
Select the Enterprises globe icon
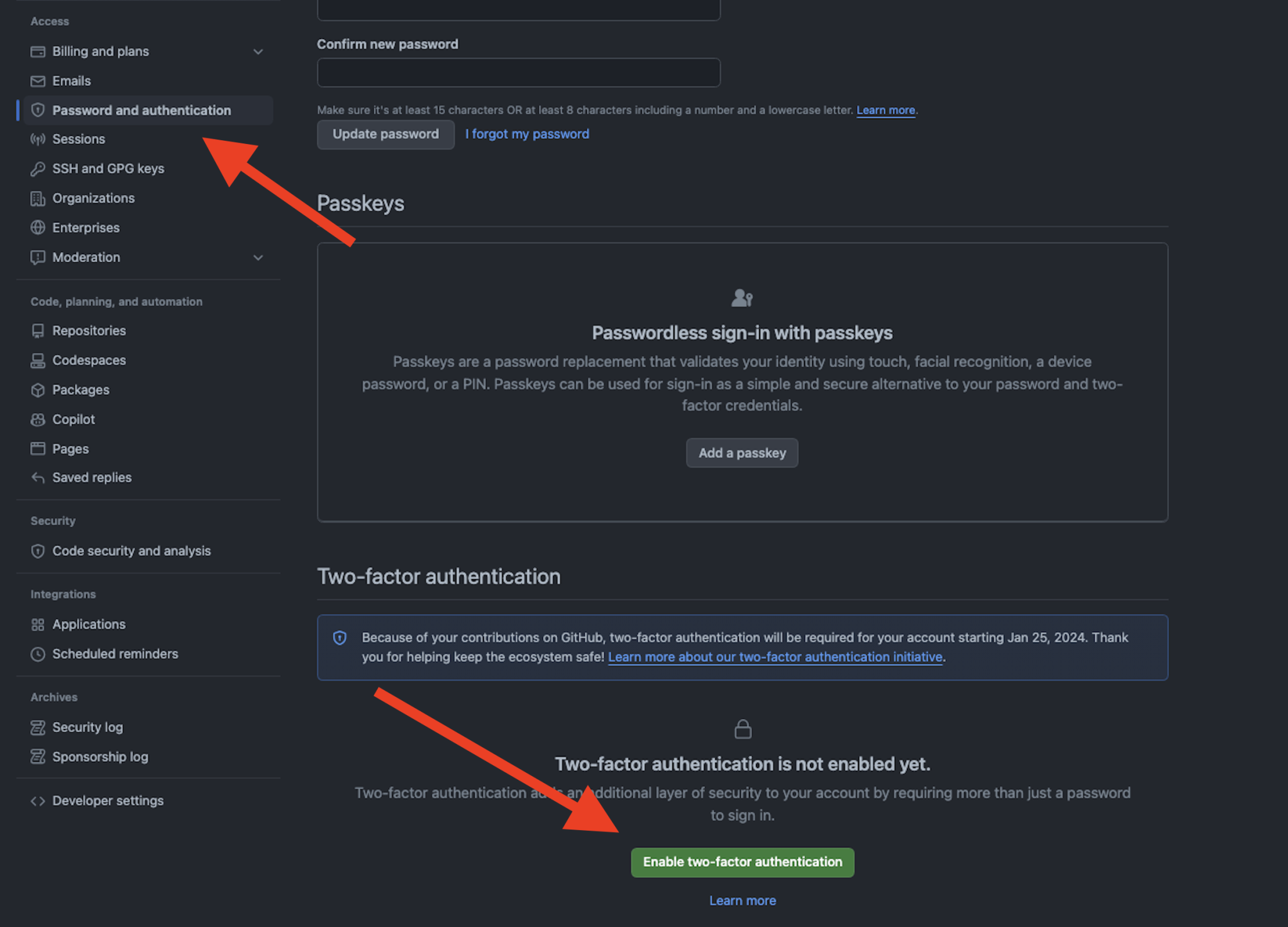[38, 228]
